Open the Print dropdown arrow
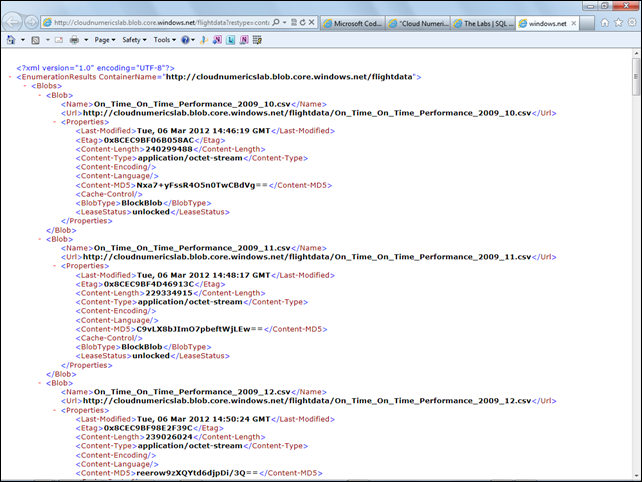The image size is (642, 482). 86,40
